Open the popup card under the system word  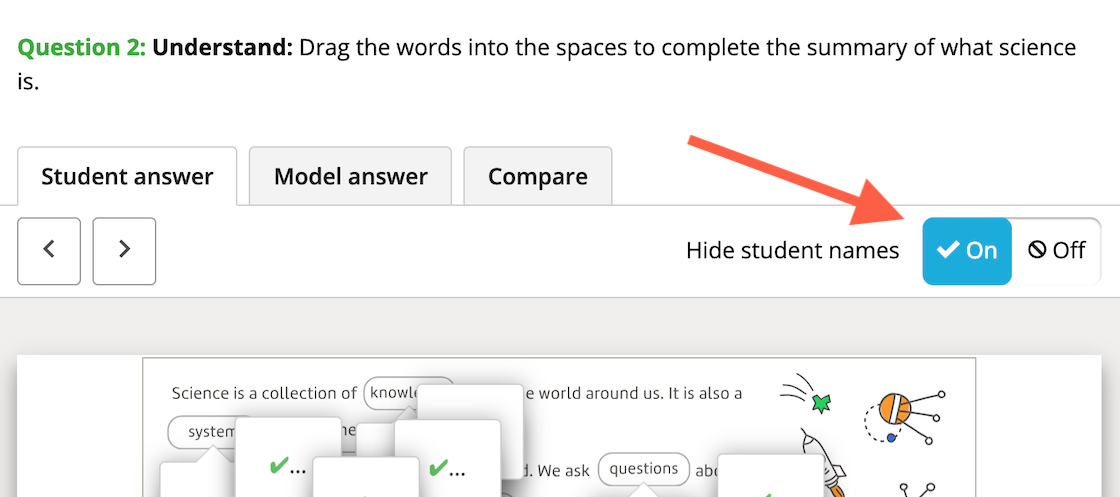196,479
